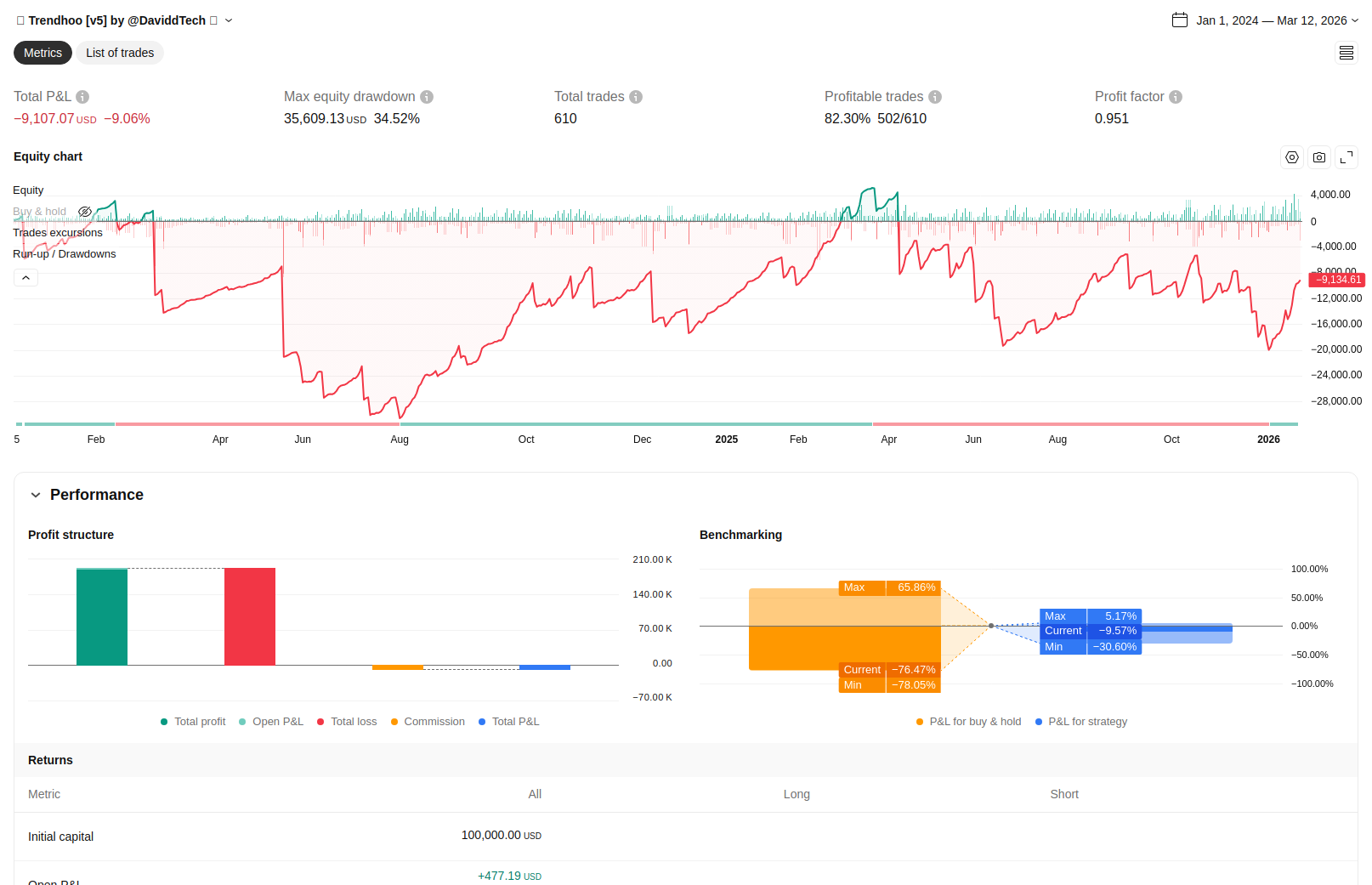Click info icon next to Total trades
Viewport: 1372px width, 885px height.
(x=636, y=97)
